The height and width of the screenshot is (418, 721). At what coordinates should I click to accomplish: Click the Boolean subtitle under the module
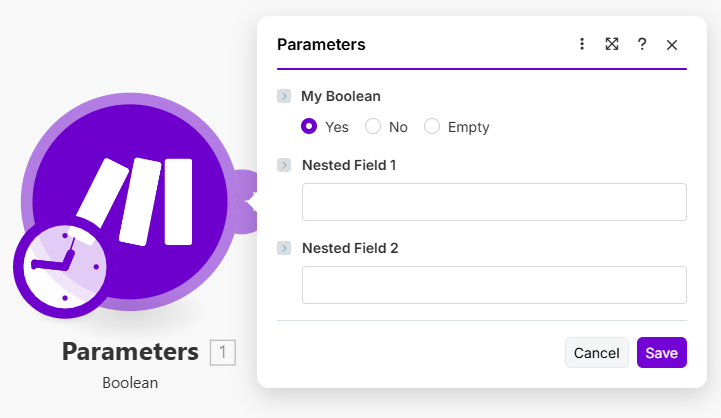130,382
